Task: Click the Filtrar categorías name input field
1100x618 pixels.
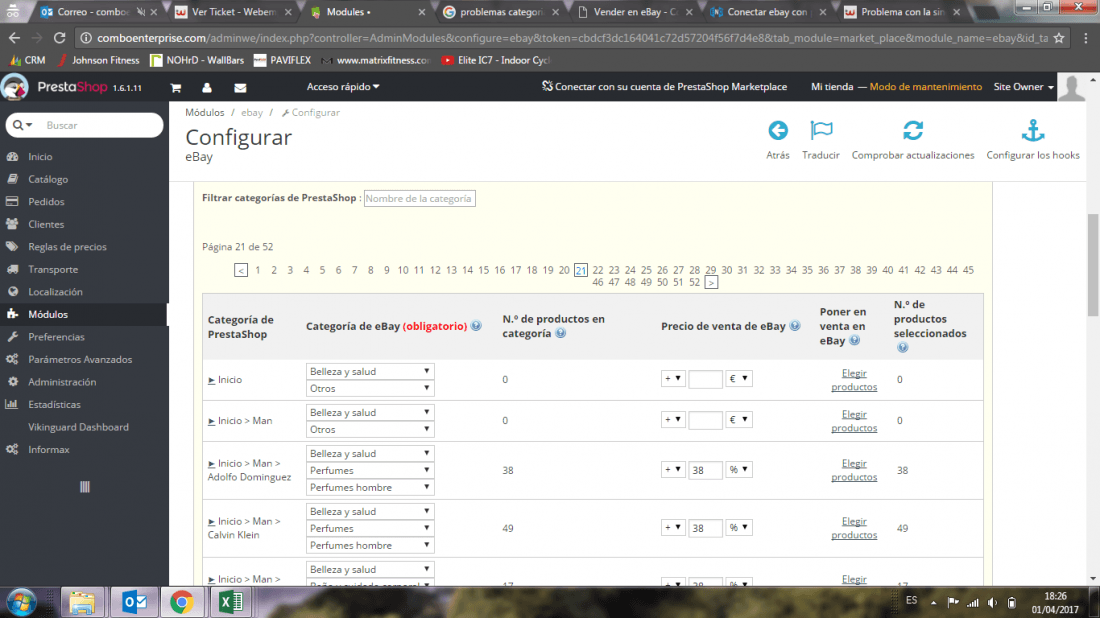Action: coord(420,199)
